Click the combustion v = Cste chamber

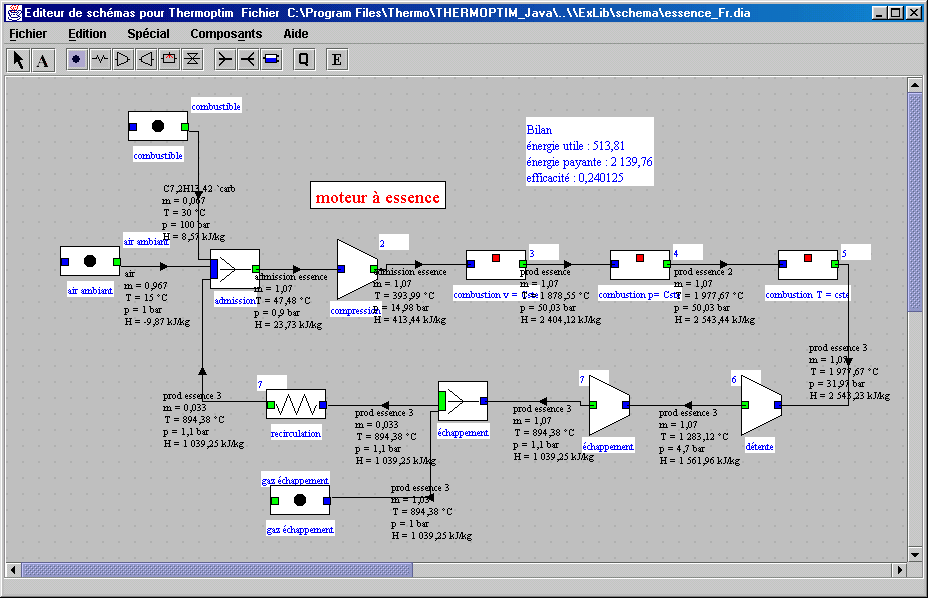(496, 265)
